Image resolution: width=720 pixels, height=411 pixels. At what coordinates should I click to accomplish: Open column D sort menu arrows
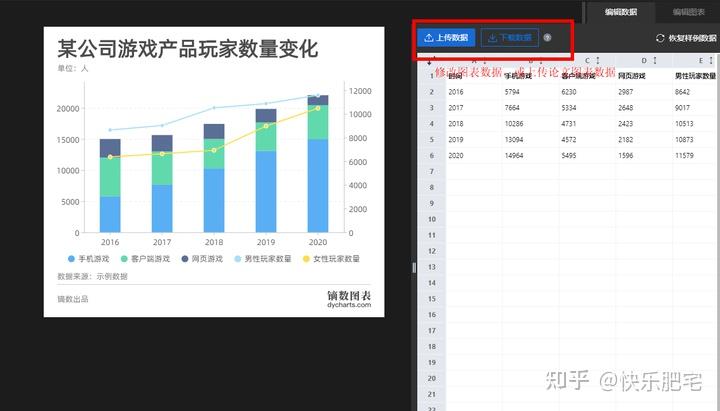[x=655, y=60]
